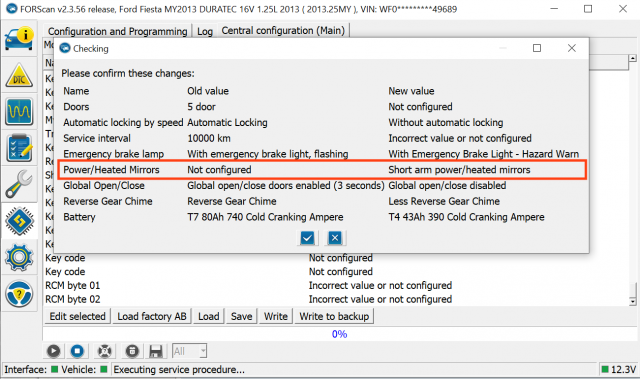Switch to Configuration and Programming tab
This screenshot has width=640, height=379.
pyautogui.click(x=118, y=31)
